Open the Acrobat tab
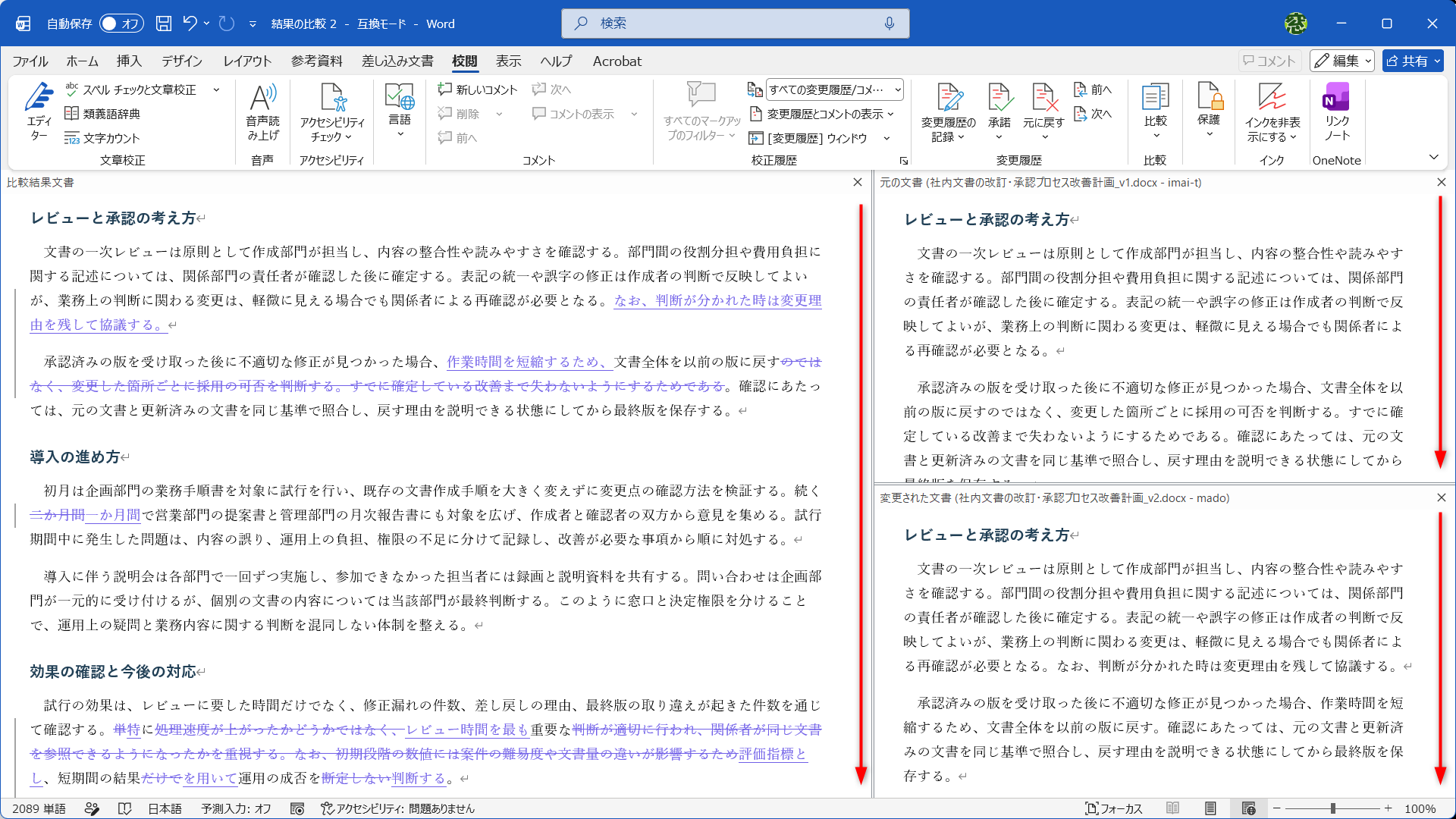This screenshot has width=1456, height=819. (617, 61)
